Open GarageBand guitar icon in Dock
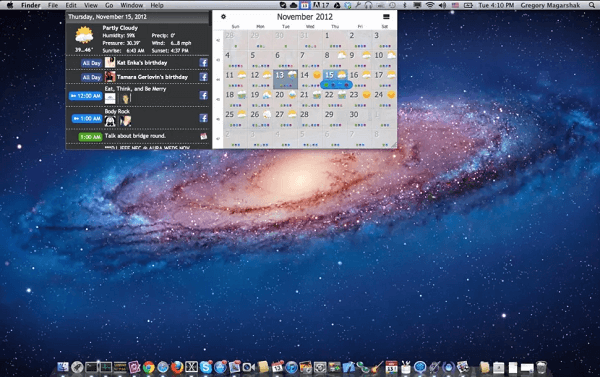 click(x=378, y=367)
